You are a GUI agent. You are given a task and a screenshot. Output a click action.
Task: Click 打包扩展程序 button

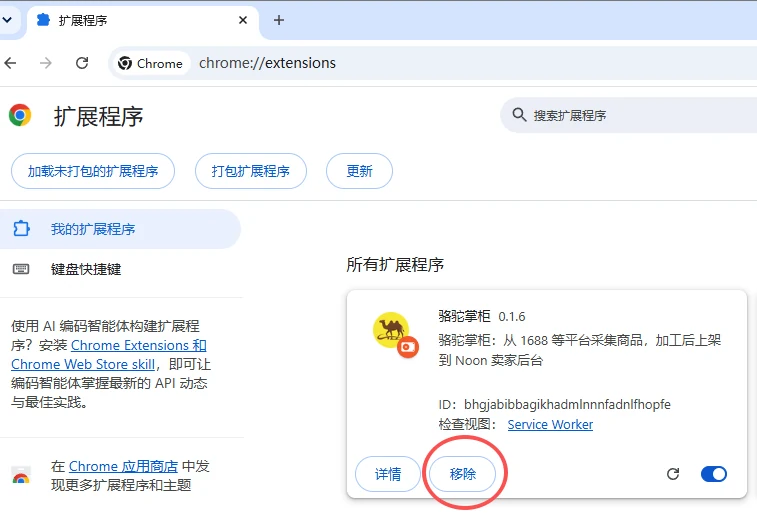tap(251, 171)
